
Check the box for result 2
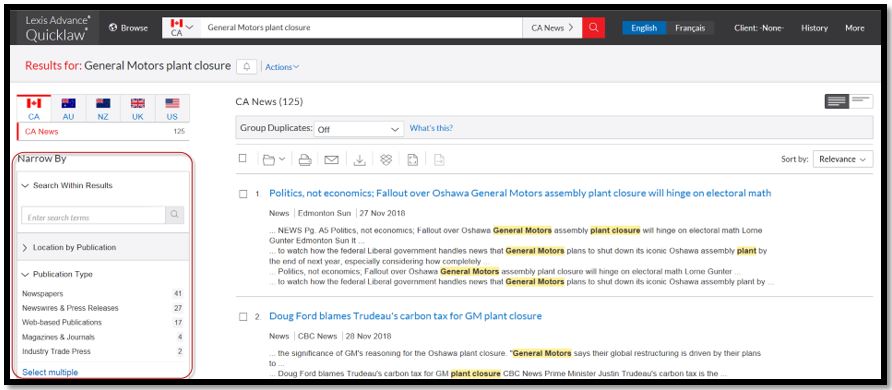(x=243, y=317)
